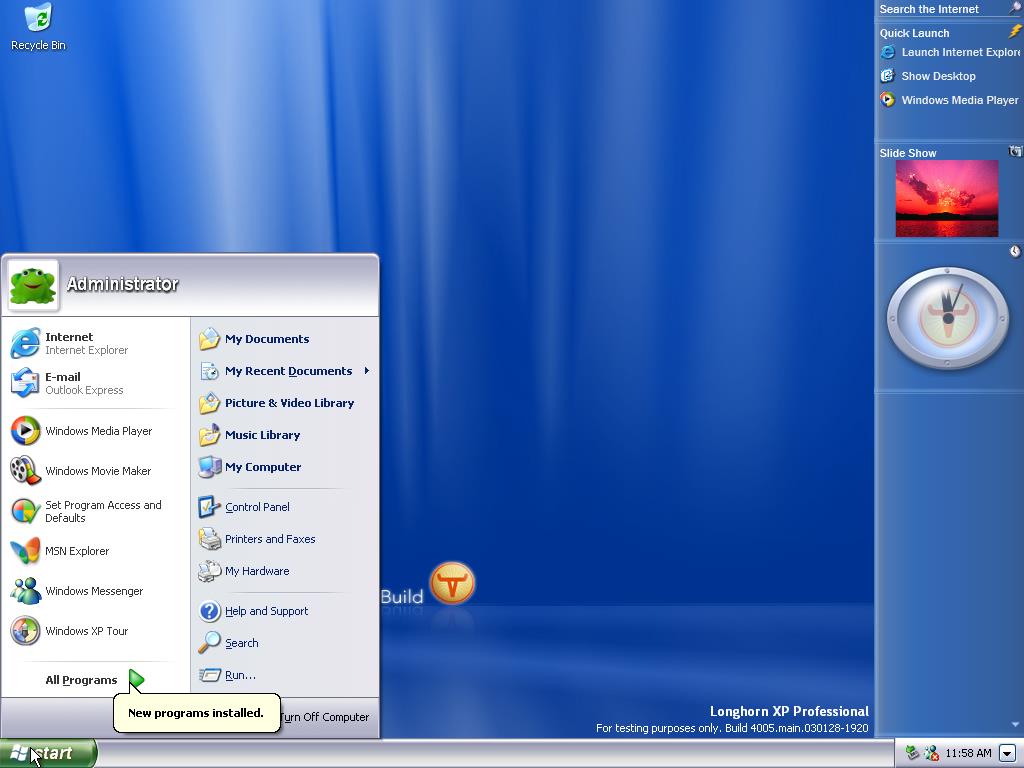Click Windows Media Player in sidebar Quick Launch

(949, 100)
